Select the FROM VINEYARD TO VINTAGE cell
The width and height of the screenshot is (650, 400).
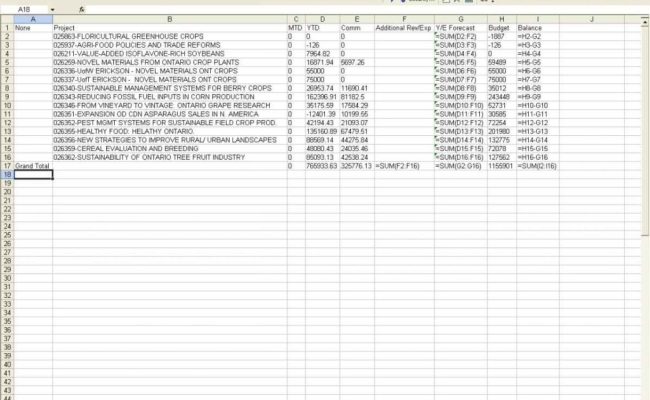click(170, 105)
